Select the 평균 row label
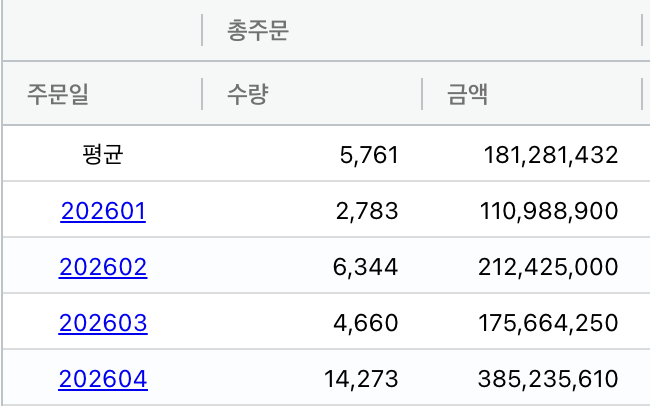 [103, 154]
